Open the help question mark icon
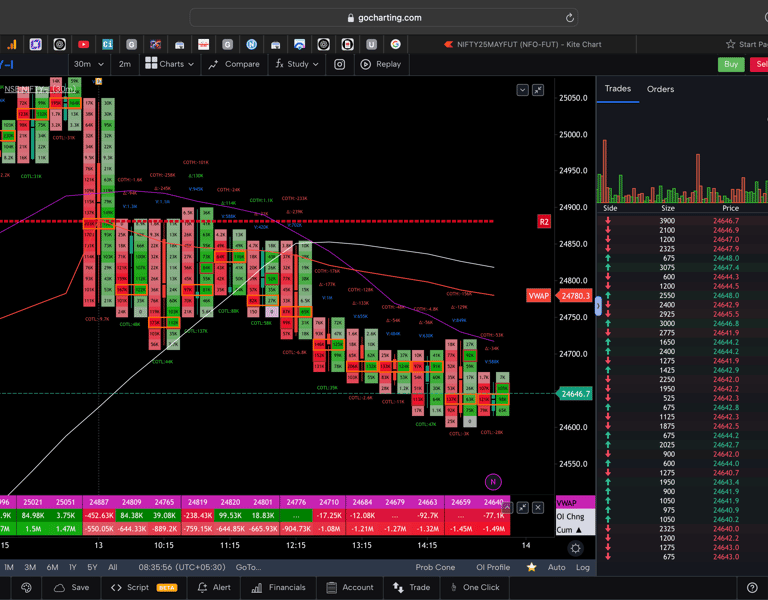768x600 pixels. tap(752, 588)
